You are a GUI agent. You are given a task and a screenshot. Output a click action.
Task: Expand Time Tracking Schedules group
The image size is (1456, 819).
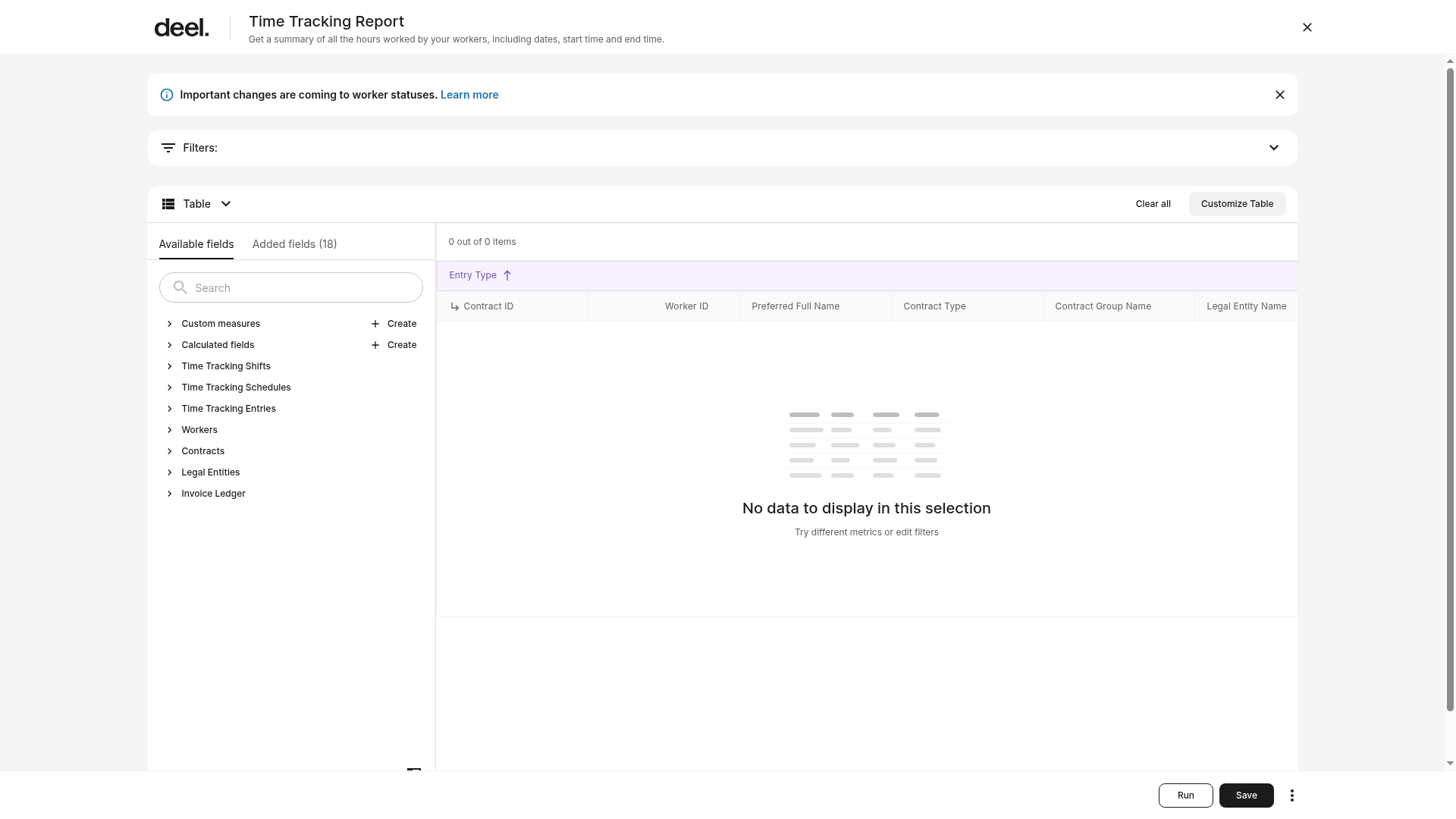click(169, 388)
